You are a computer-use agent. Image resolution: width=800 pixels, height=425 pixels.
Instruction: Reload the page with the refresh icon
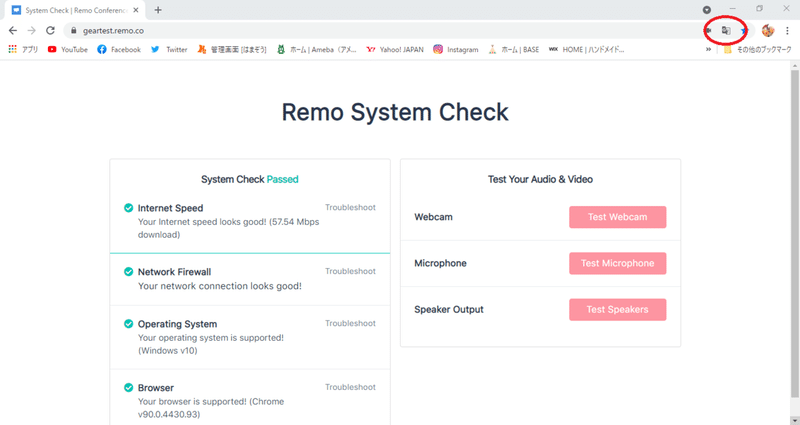[x=50, y=31]
